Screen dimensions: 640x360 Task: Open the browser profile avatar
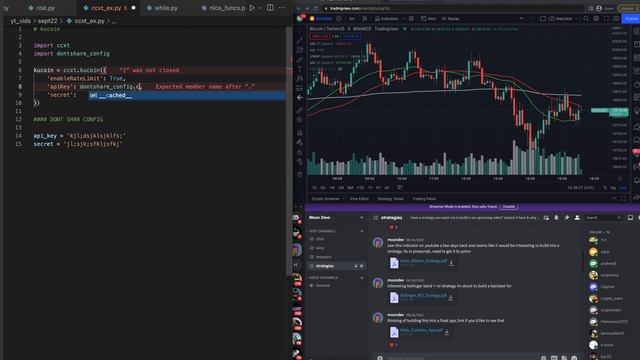599,8
